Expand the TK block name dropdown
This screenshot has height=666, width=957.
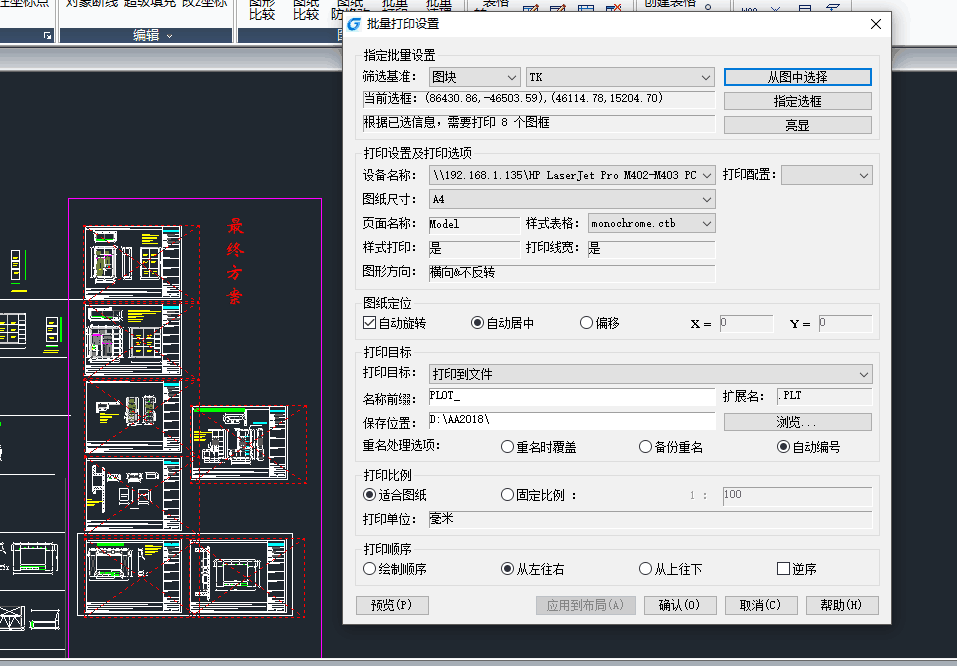click(620, 77)
